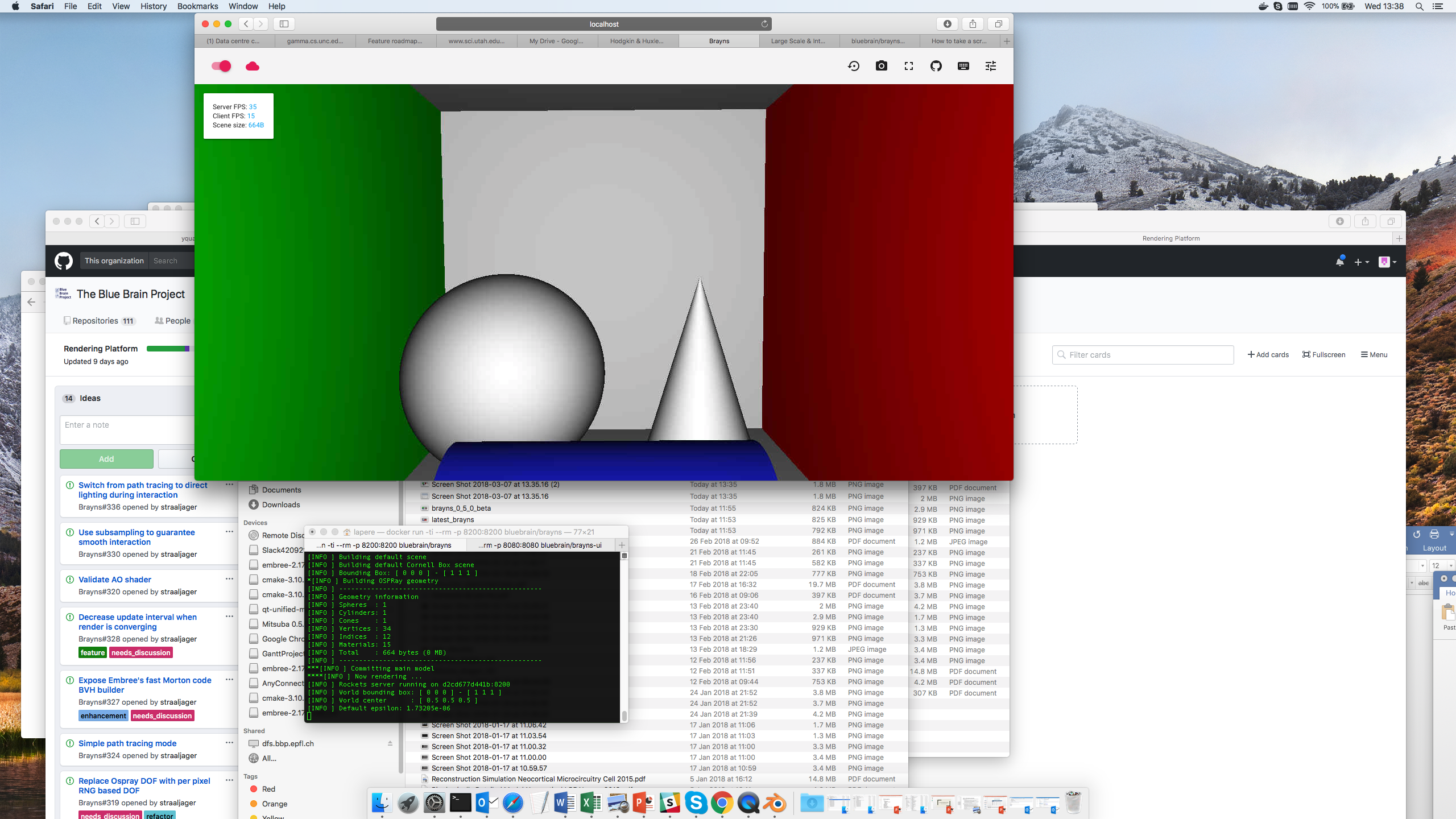Click the Terminal window scrollbar

[x=624, y=715]
